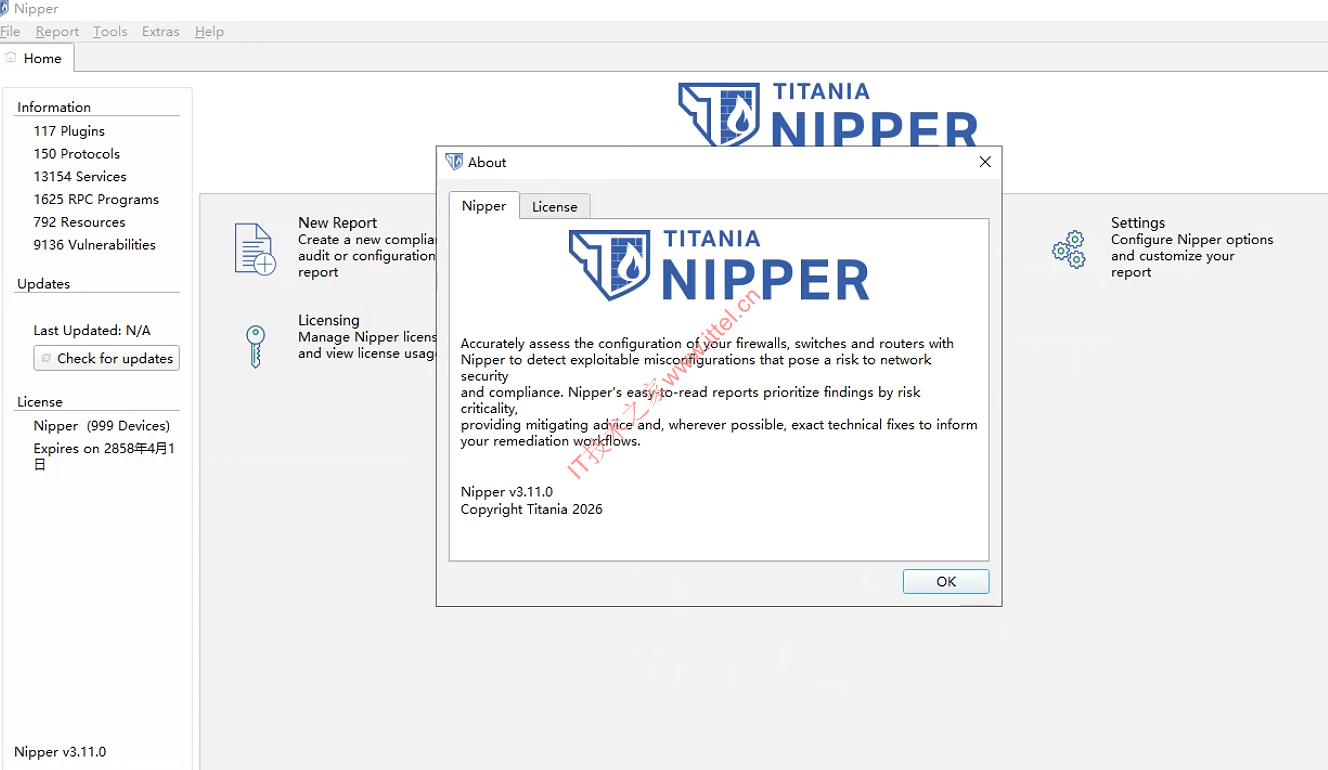Click the Home tab icon

pos(11,58)
